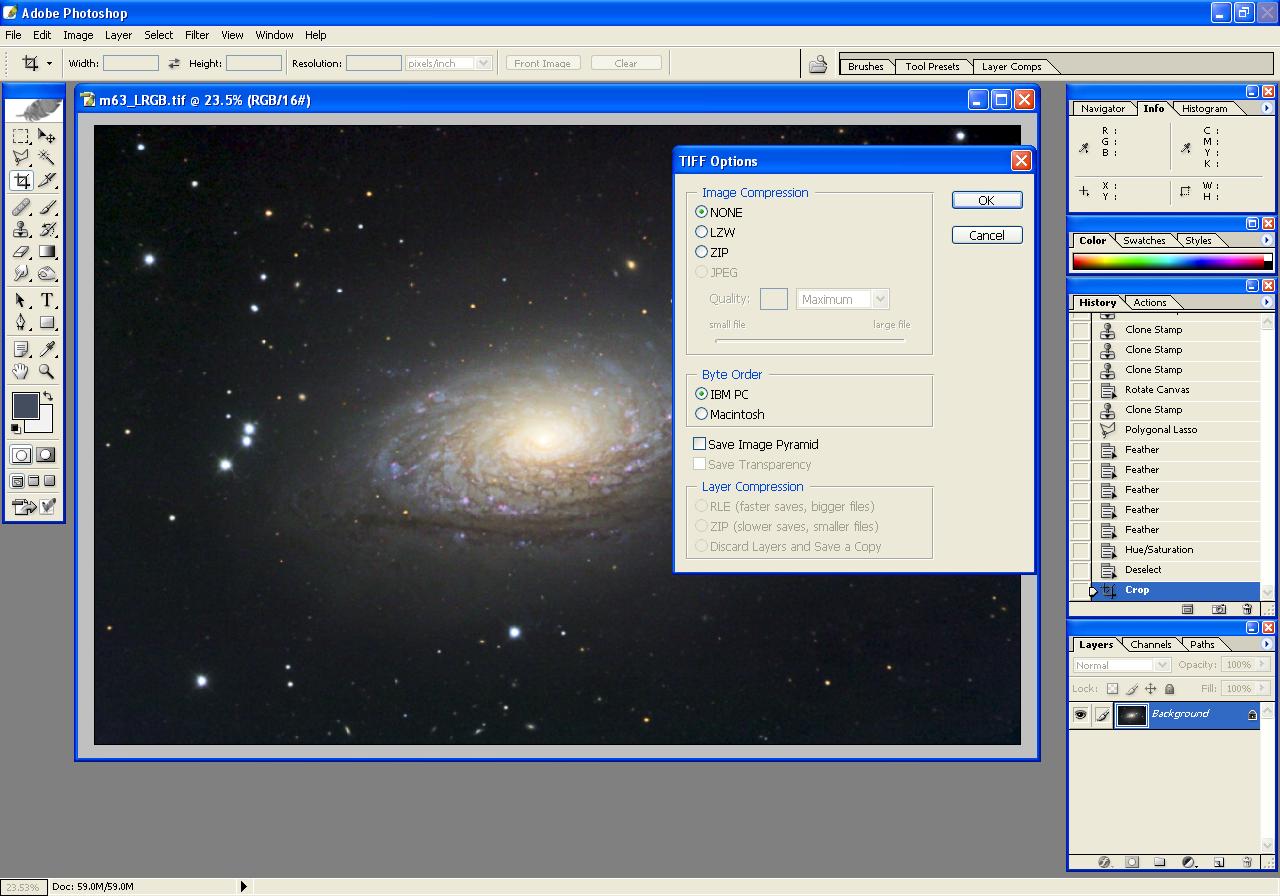This screenshot has height=896, width=1280.
Task: Enable Save Image Pyramid checkbox
Action: coord(700,444)
